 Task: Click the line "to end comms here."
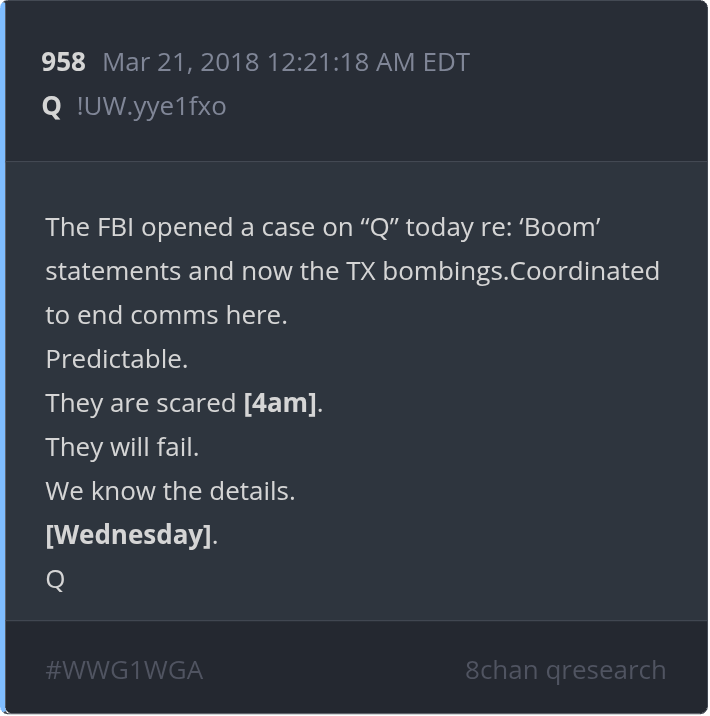(x=166, y=315)
